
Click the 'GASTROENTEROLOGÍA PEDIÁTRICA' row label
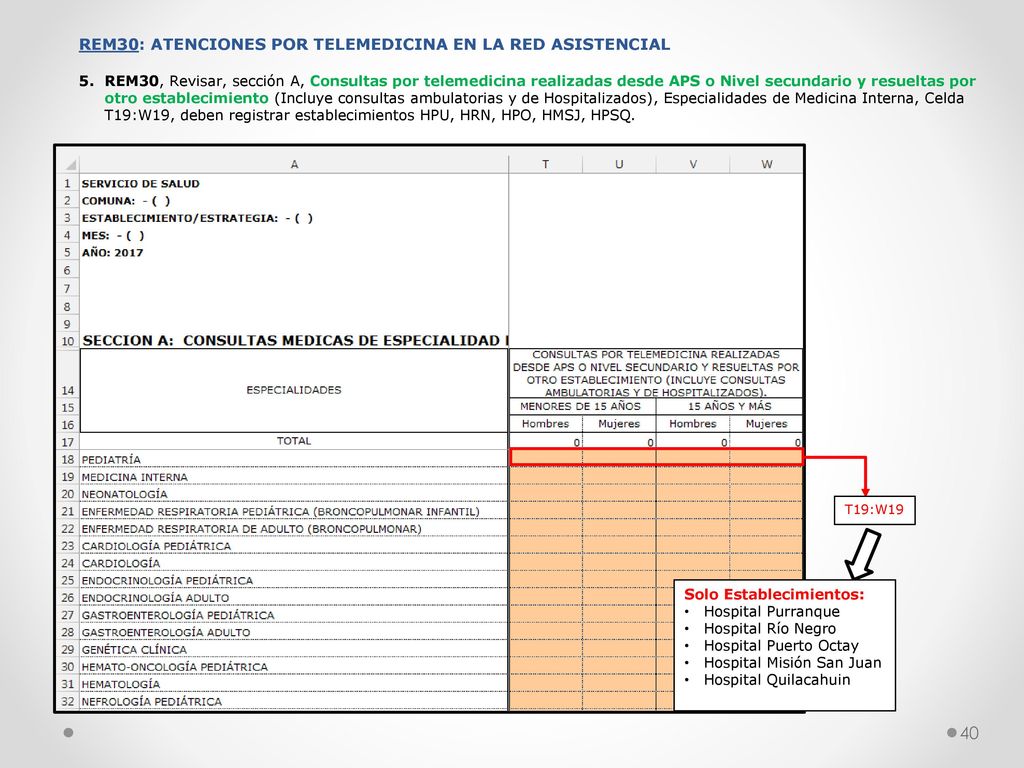point(178,615)
